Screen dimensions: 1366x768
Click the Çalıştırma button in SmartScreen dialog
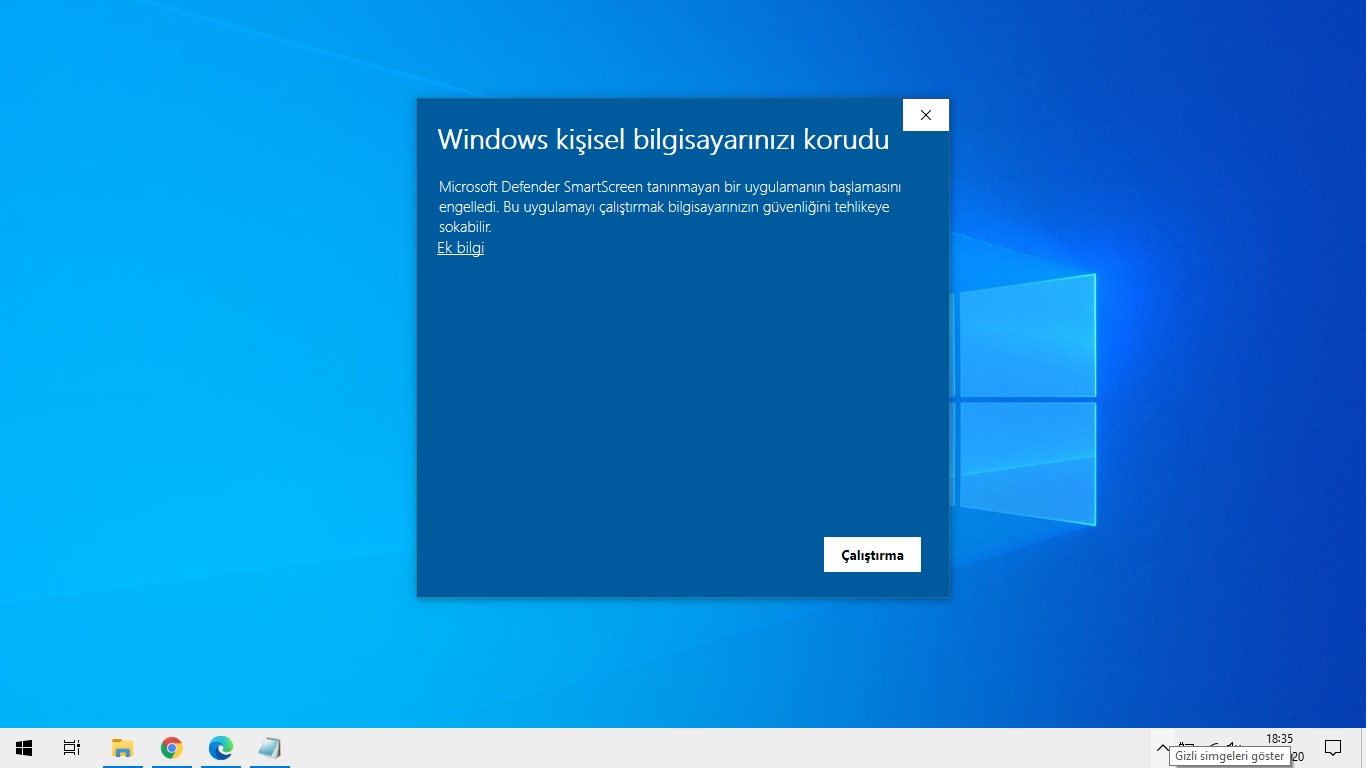point(872,555)
